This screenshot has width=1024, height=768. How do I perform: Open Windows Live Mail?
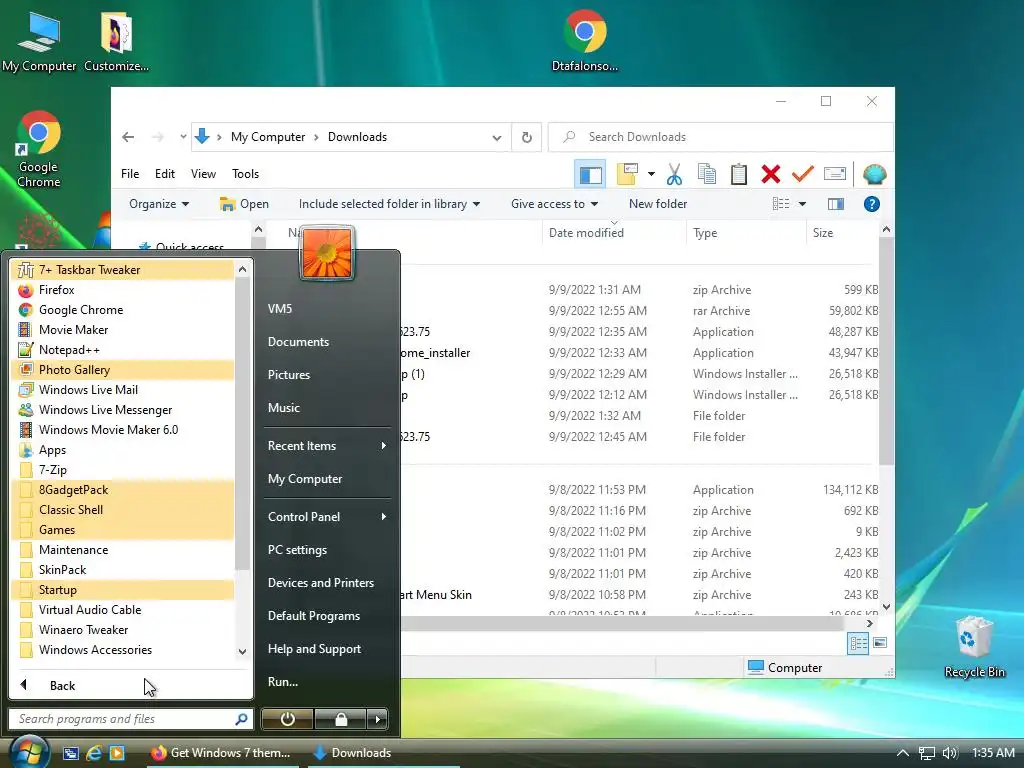123,390
